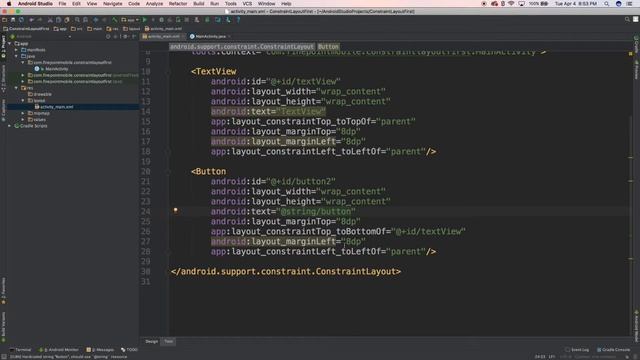Click the Search Everywhere magnifier at top right
Image resolution: width=640 pixels, height=360 pixels.
tap(627, 20)
